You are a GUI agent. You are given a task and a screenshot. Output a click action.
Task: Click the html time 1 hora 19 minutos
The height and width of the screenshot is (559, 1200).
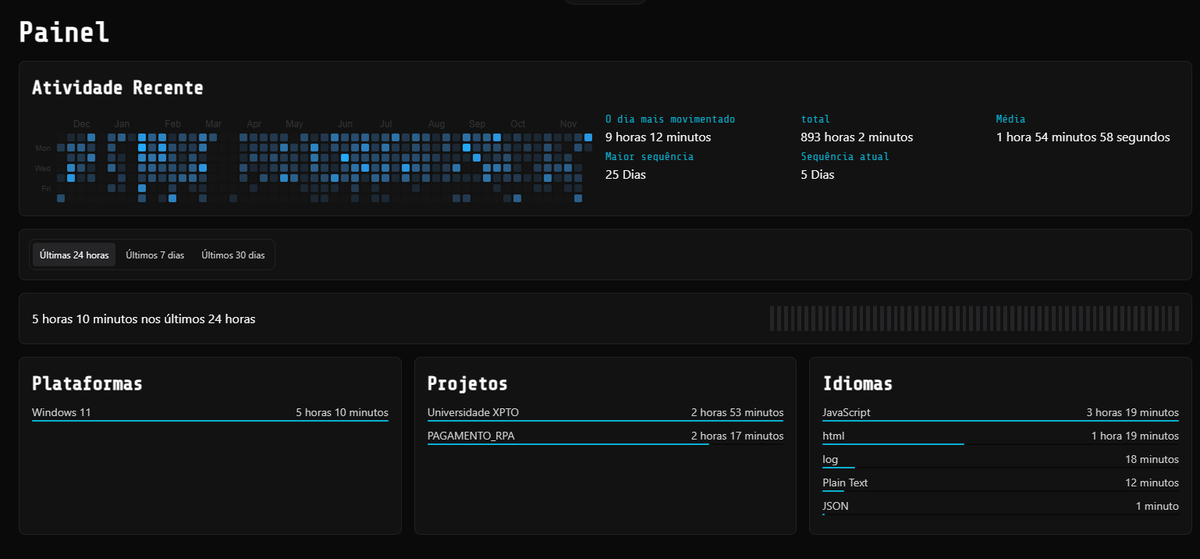1135,435
